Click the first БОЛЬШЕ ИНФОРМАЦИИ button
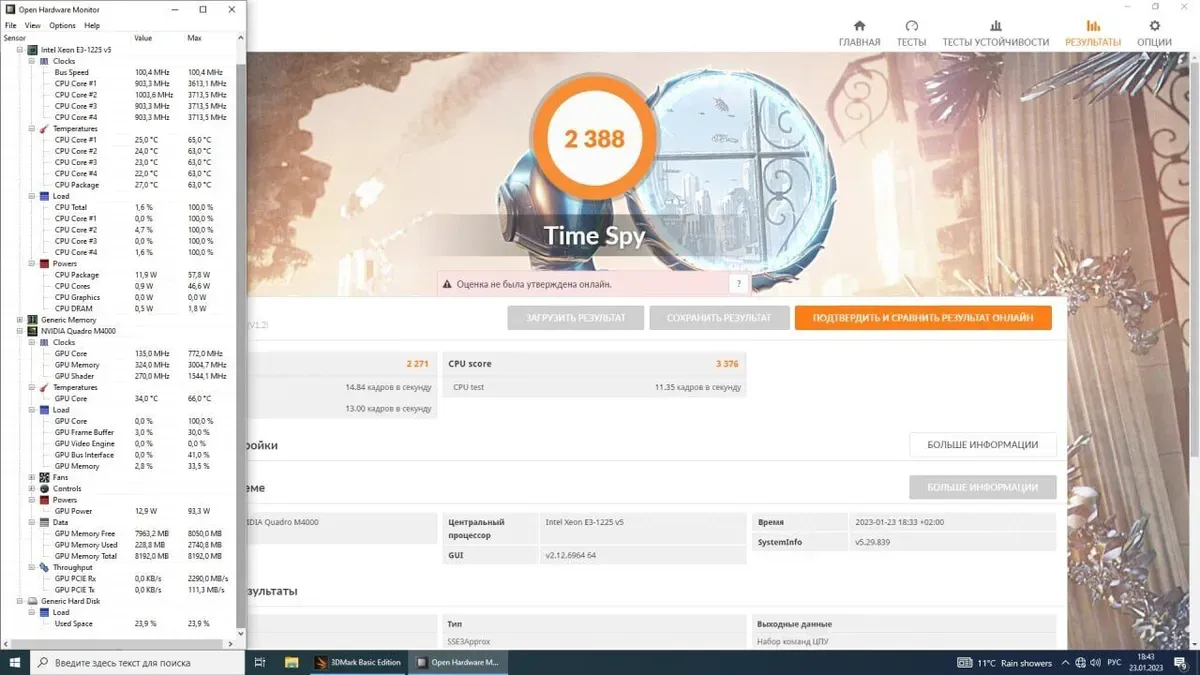The width and height of the screenshot is (1200, 675). (x=982, y=445)
